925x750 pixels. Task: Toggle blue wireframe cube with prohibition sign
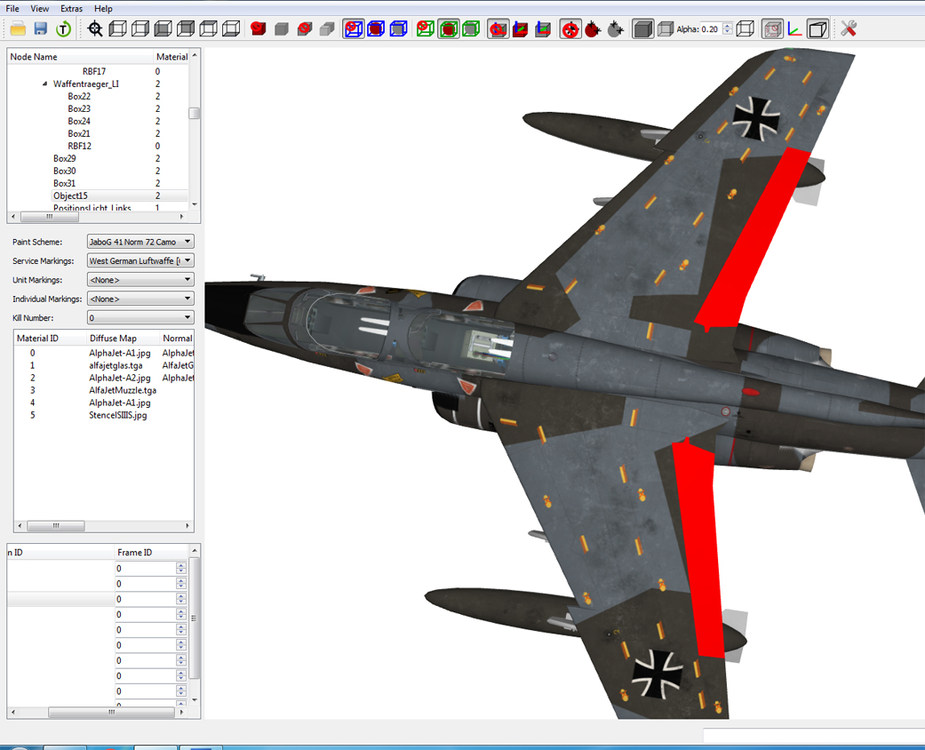353,28
